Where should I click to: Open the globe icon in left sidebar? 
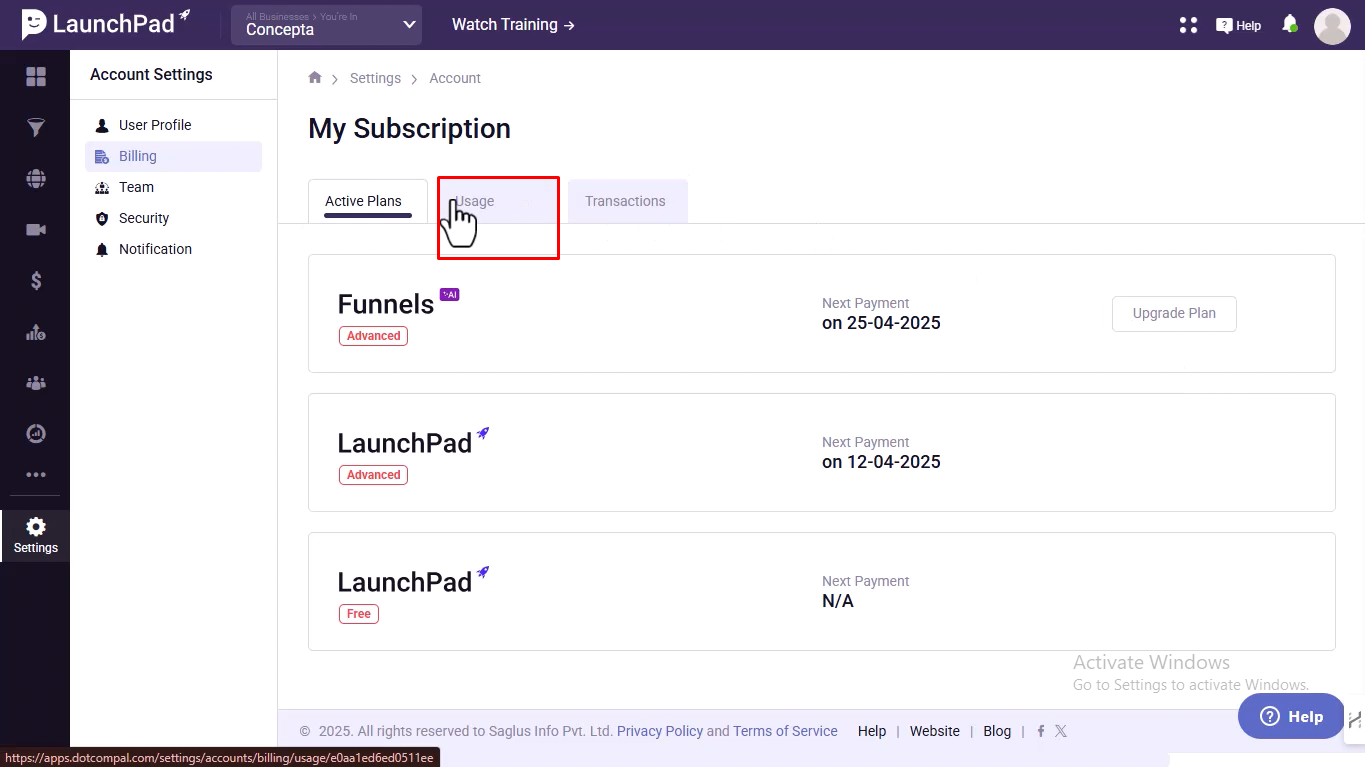pos(36,179)
